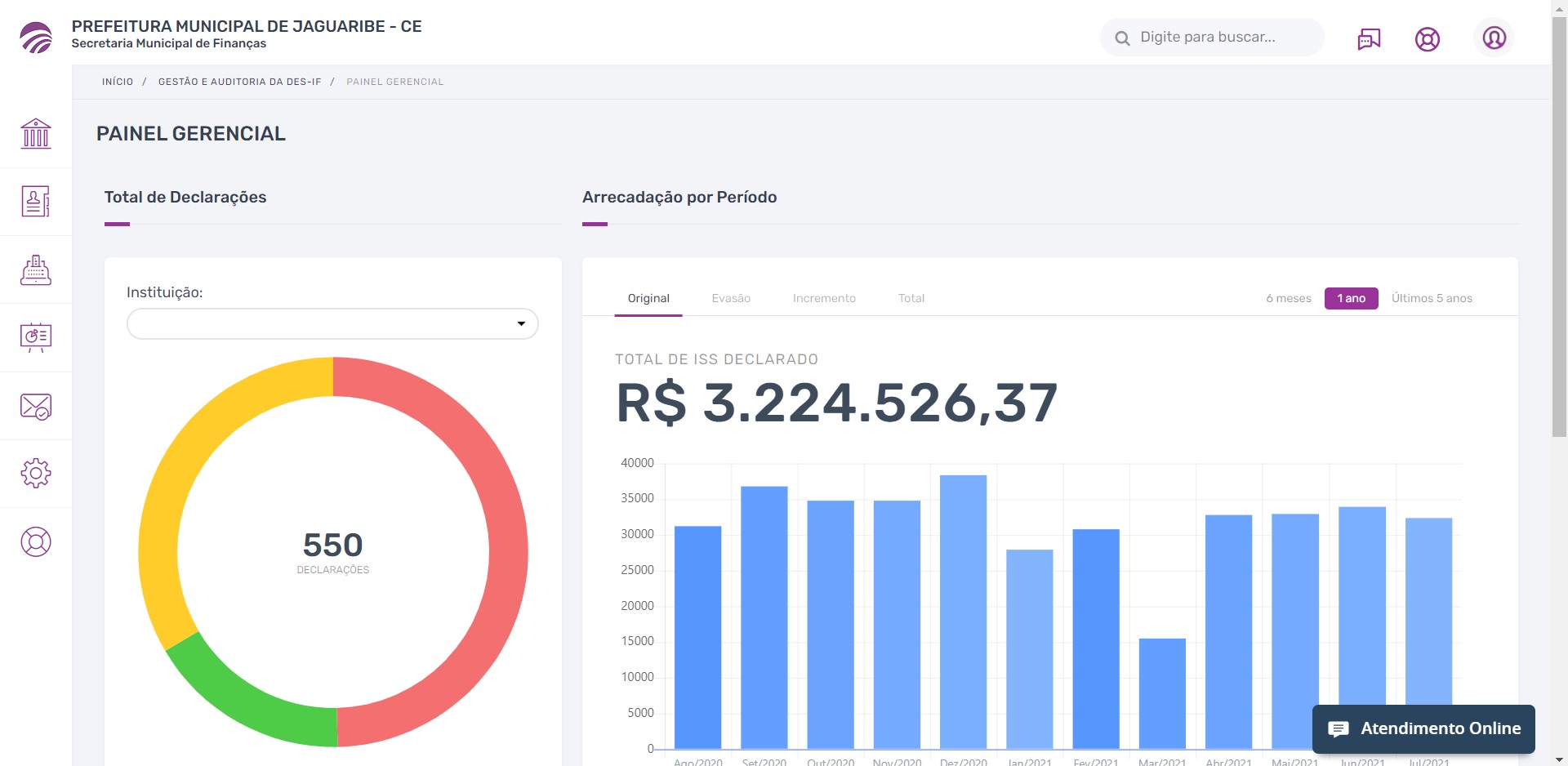Click the lifebuoy support icon in header

pyautogui.click(x=1427, y=38)
